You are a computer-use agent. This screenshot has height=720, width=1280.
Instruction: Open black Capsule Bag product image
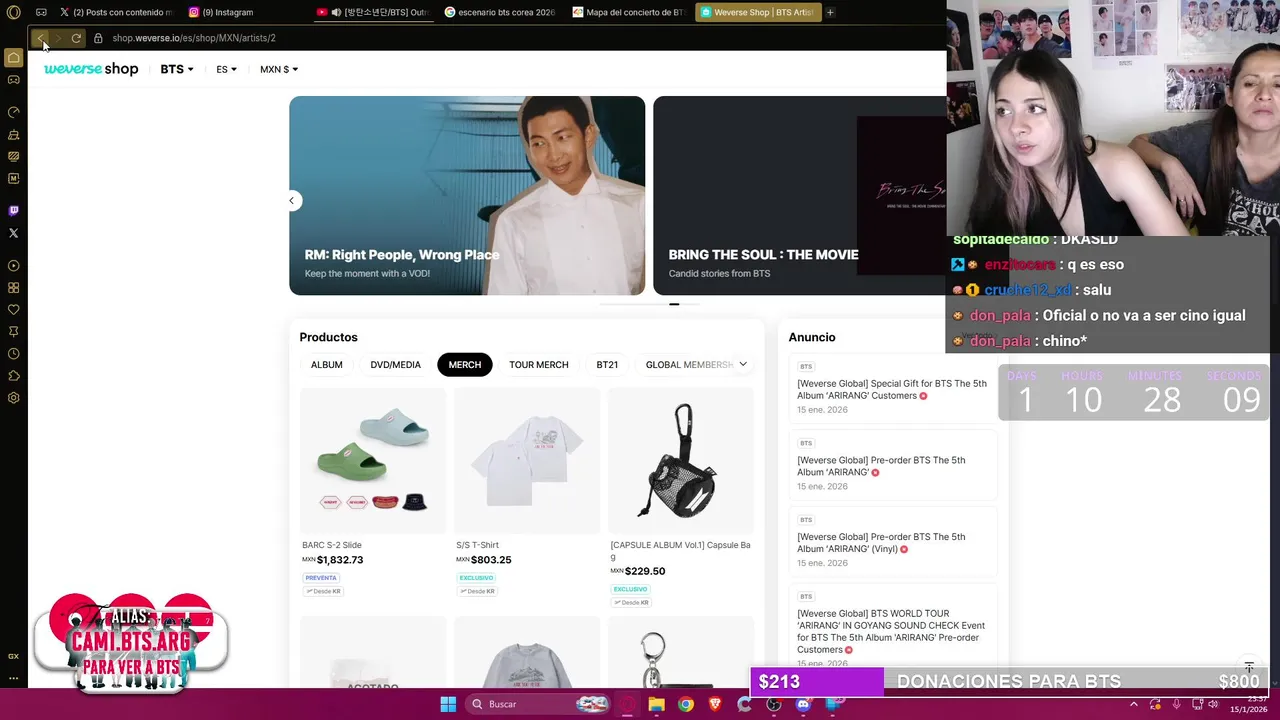pyautogui.click(x=681, y=461)
